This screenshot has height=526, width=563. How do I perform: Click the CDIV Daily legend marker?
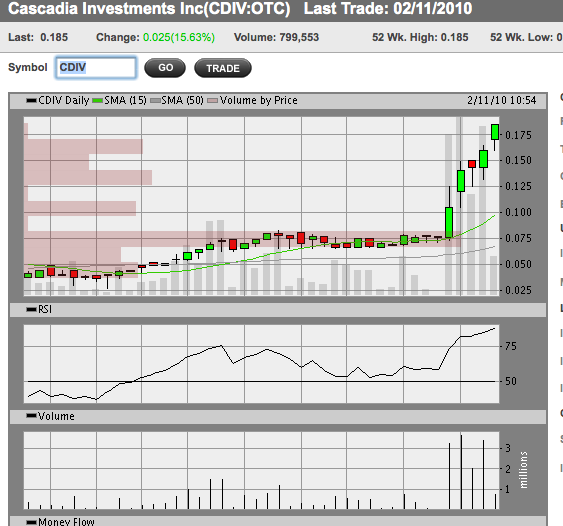click(x=31, y=101)
